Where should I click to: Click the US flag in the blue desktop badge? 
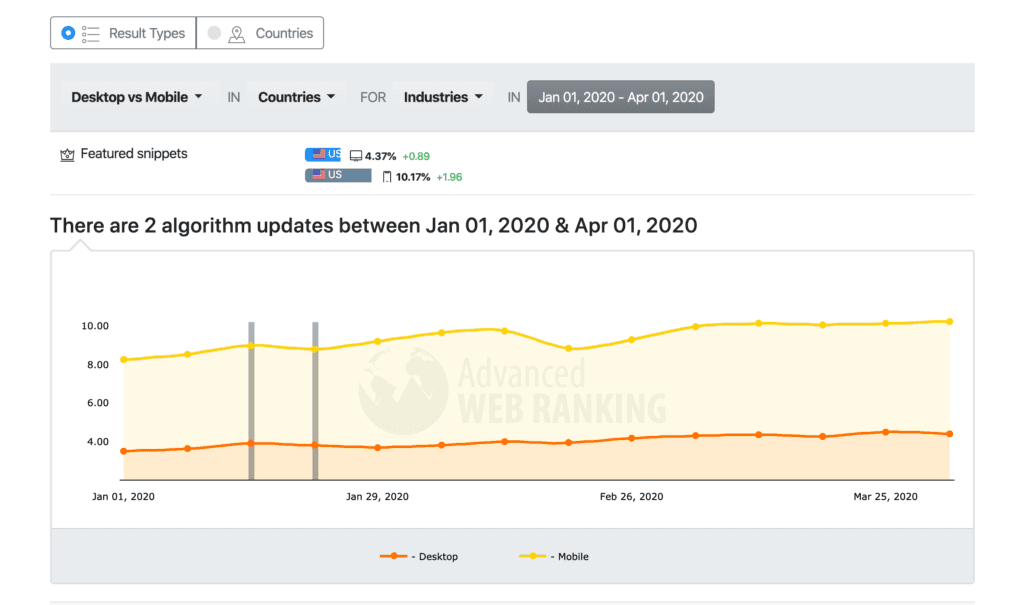click(x=319, y=154)
